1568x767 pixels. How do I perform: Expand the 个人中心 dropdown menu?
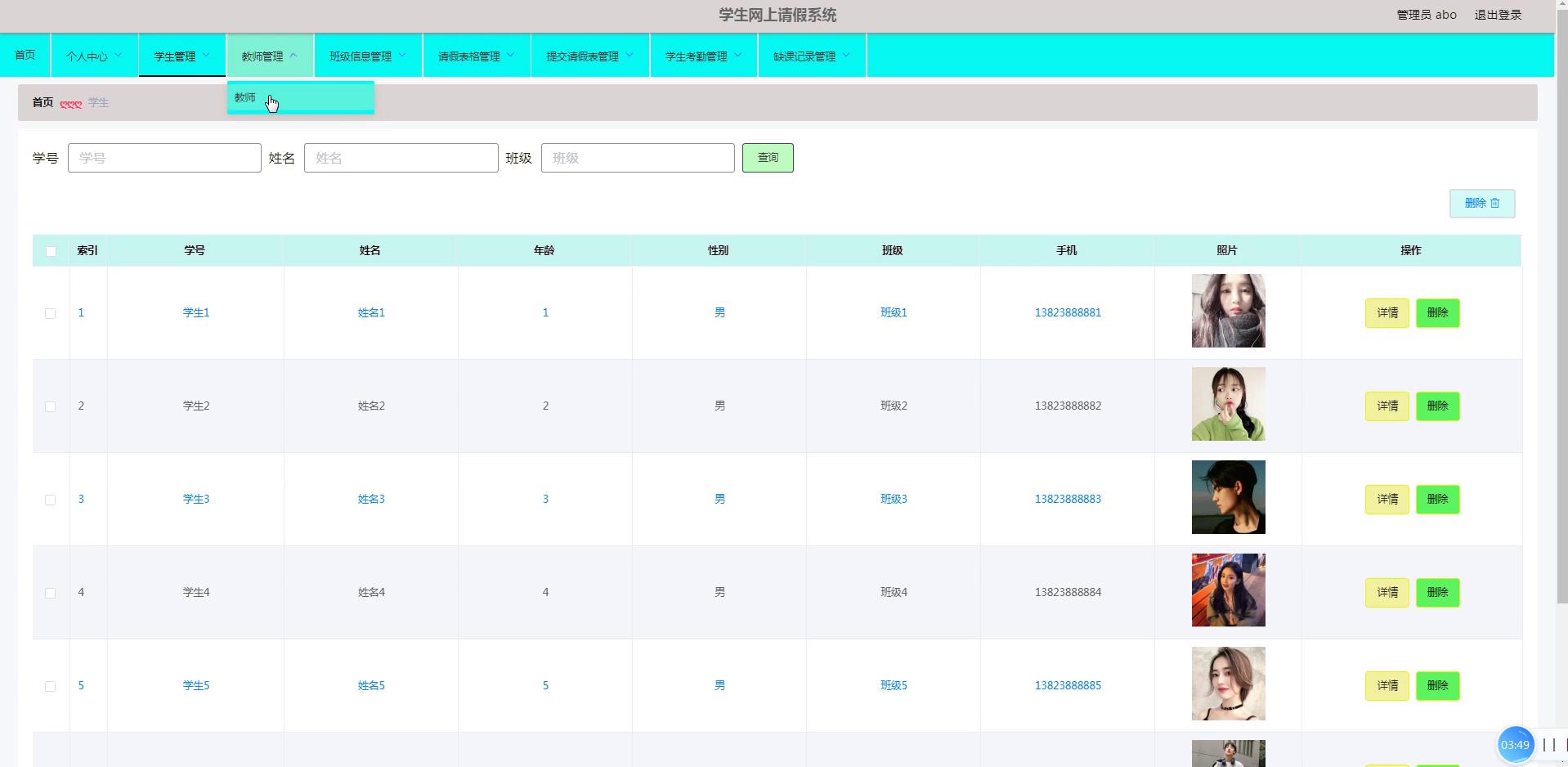(x=94, y=56)
